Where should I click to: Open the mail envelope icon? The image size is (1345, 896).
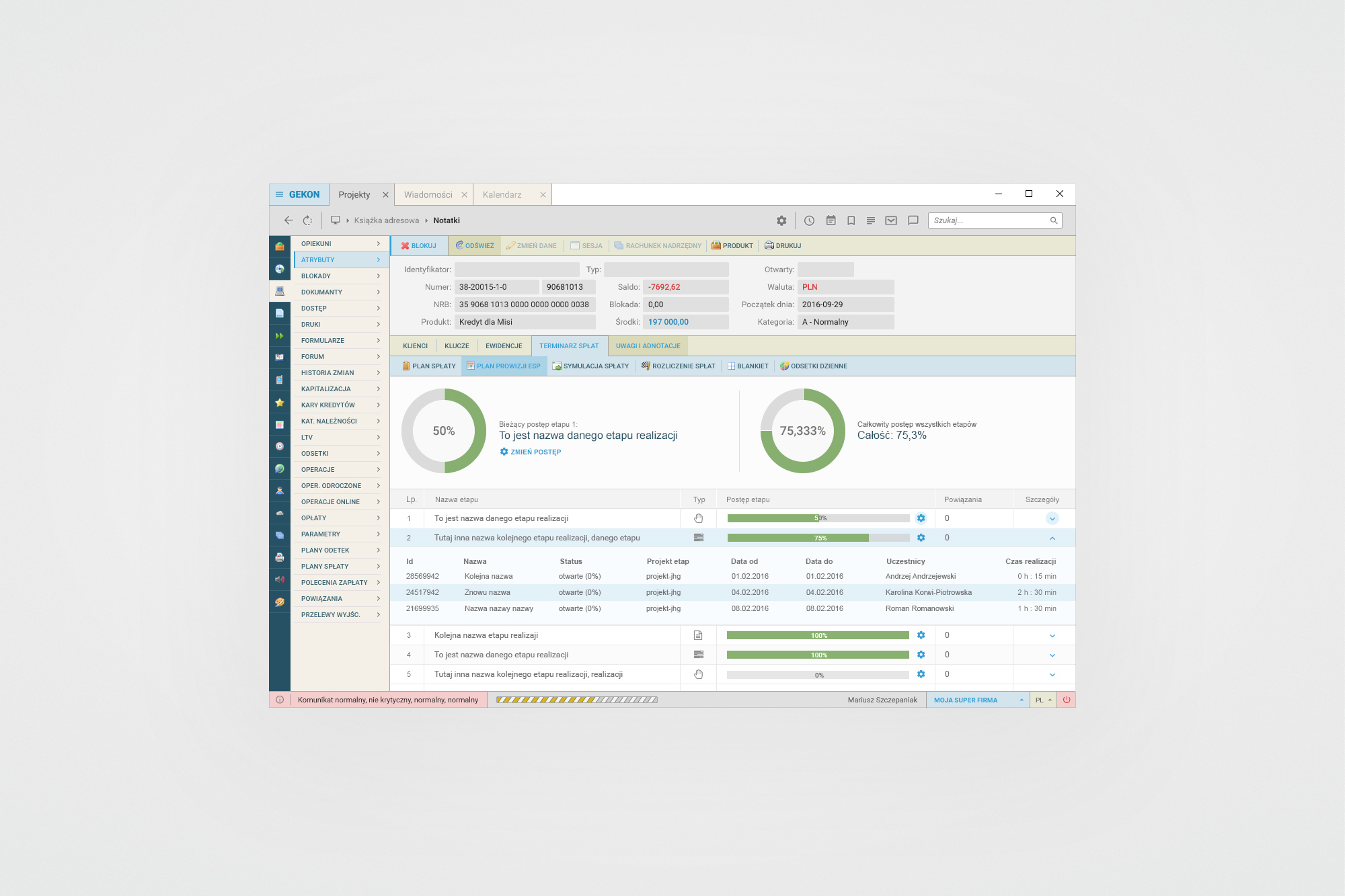click(x=891, y=220)
